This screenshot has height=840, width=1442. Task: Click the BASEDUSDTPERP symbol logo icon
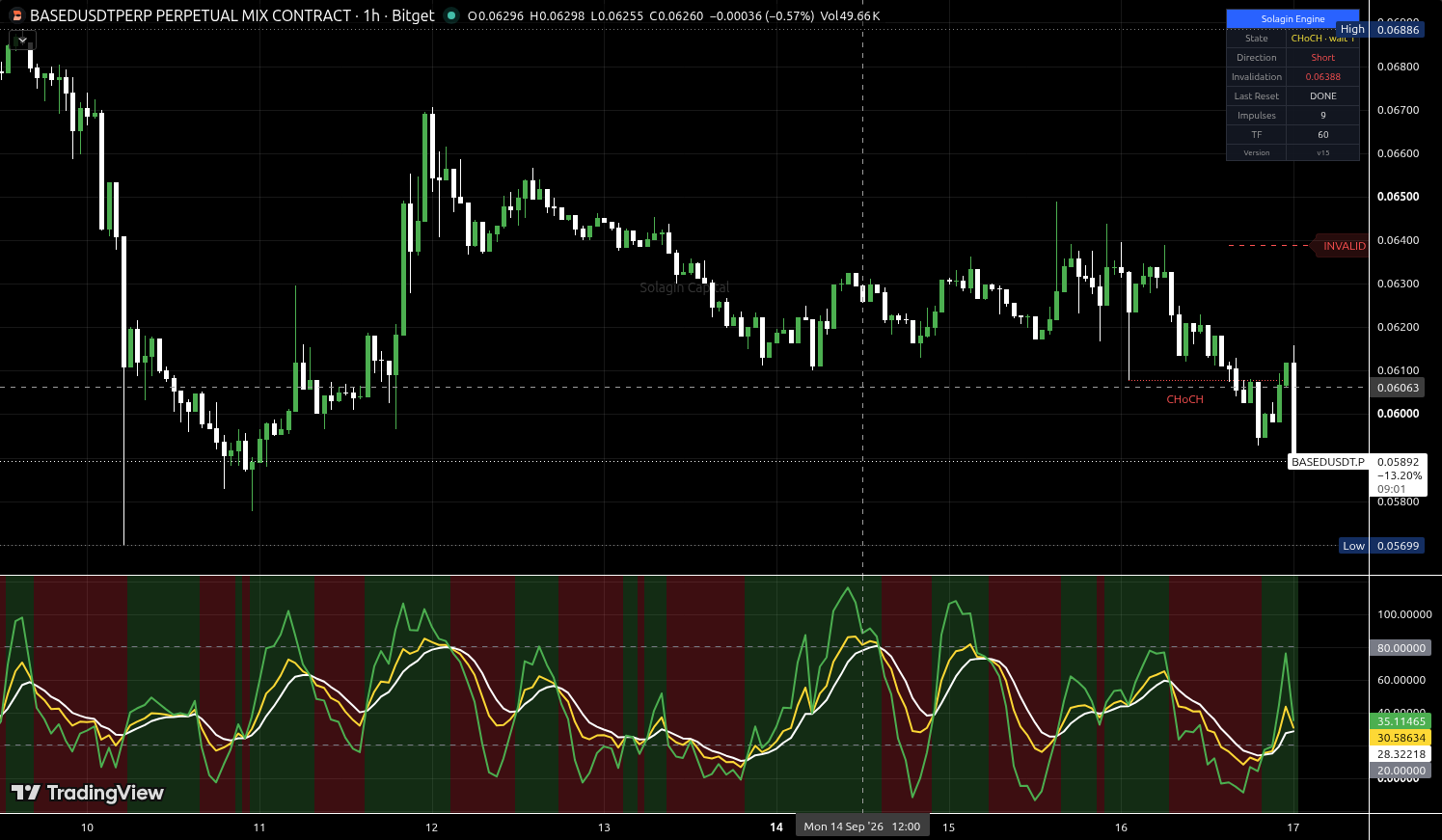(16, 15)
